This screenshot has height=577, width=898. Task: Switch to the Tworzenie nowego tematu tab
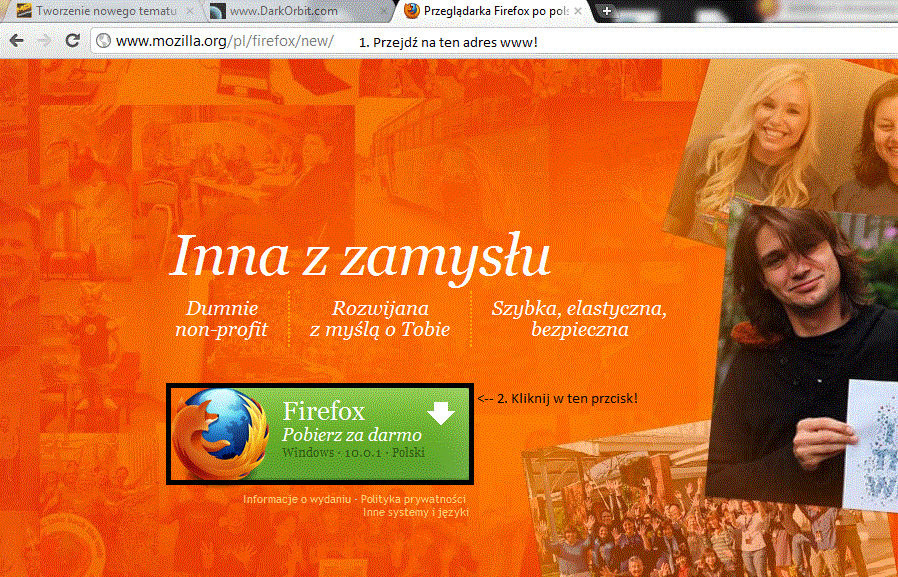(106, 11)
